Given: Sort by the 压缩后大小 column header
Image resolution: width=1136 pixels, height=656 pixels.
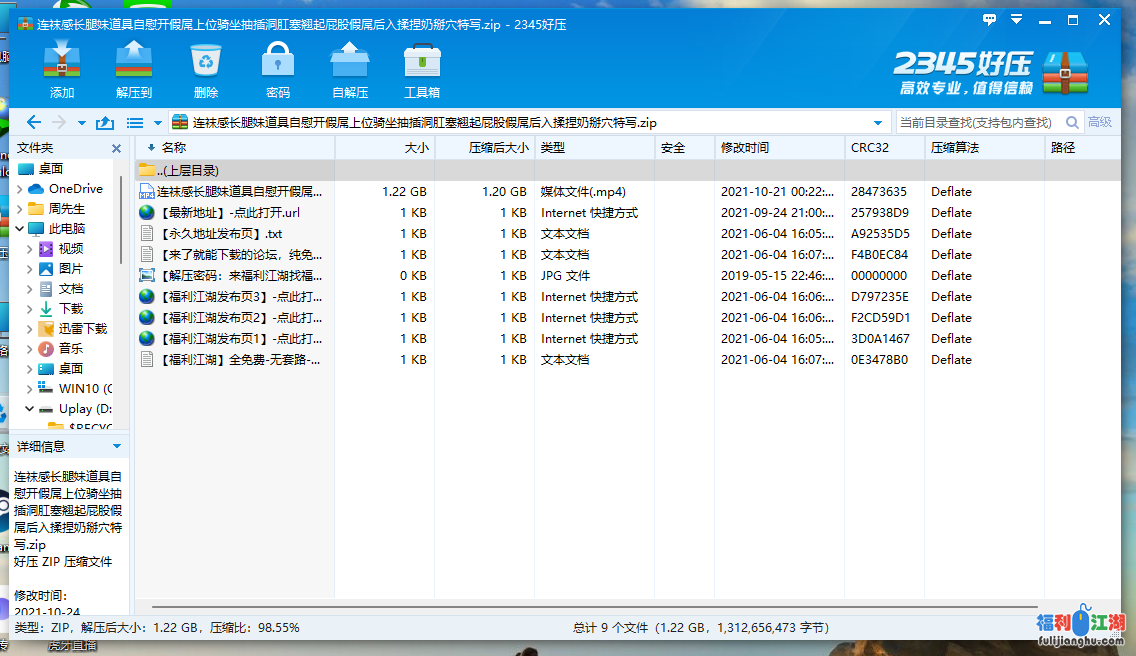Looking at the screenshot, I should click(498, 148).
